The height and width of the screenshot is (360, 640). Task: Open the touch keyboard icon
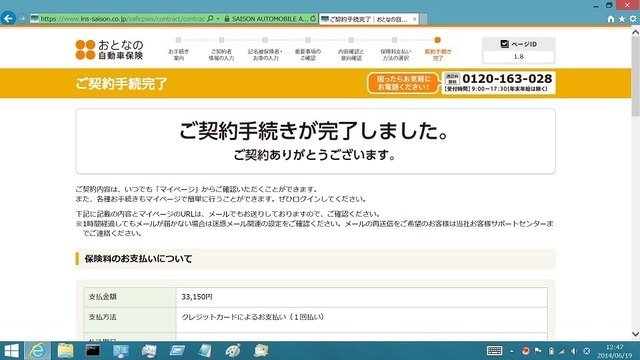(x=494, y=351)
